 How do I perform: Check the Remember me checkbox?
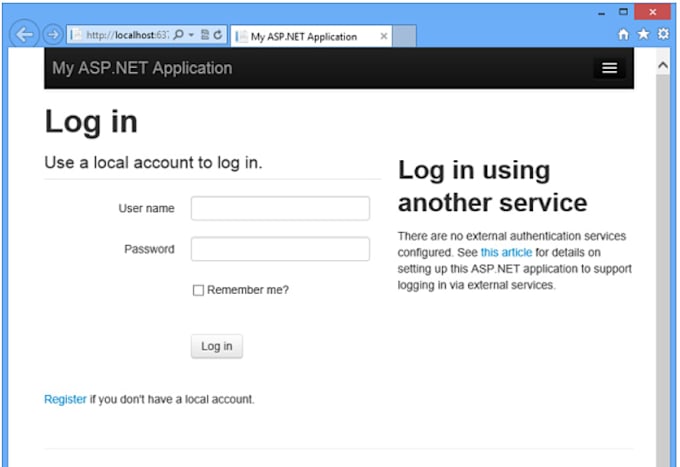(x=198, y=290)
